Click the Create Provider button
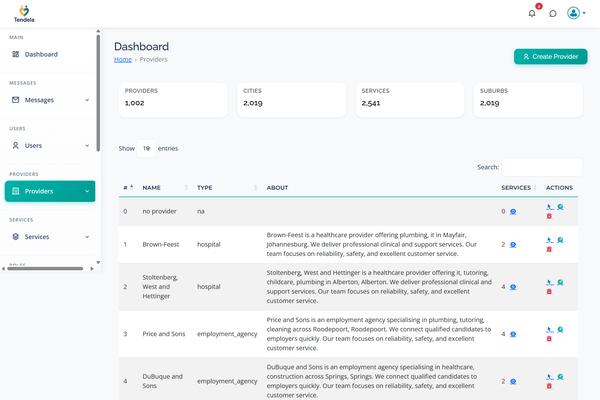The width and height of the screenshot is (600, 400). click(x=550, y=57)
